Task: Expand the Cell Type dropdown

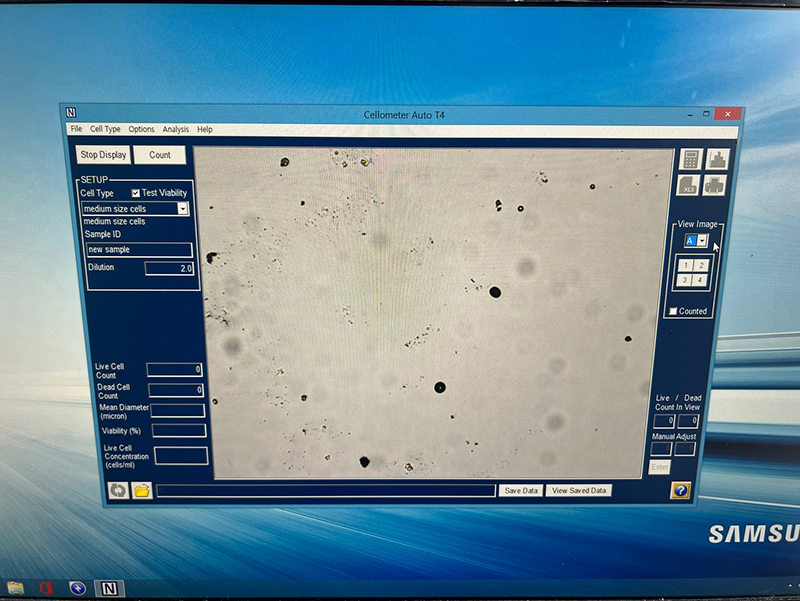Action: pyautogui.click(x=183, y=209)
